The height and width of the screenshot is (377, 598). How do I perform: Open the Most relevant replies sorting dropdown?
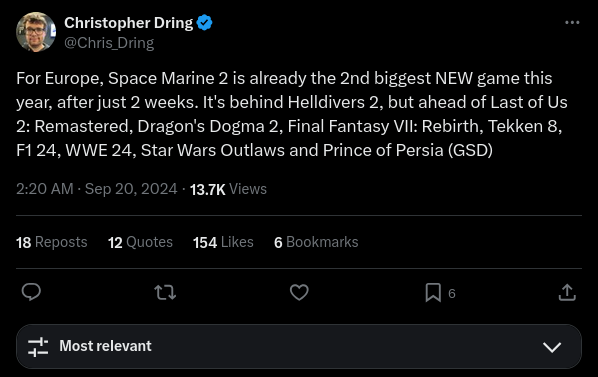[299, 347]
